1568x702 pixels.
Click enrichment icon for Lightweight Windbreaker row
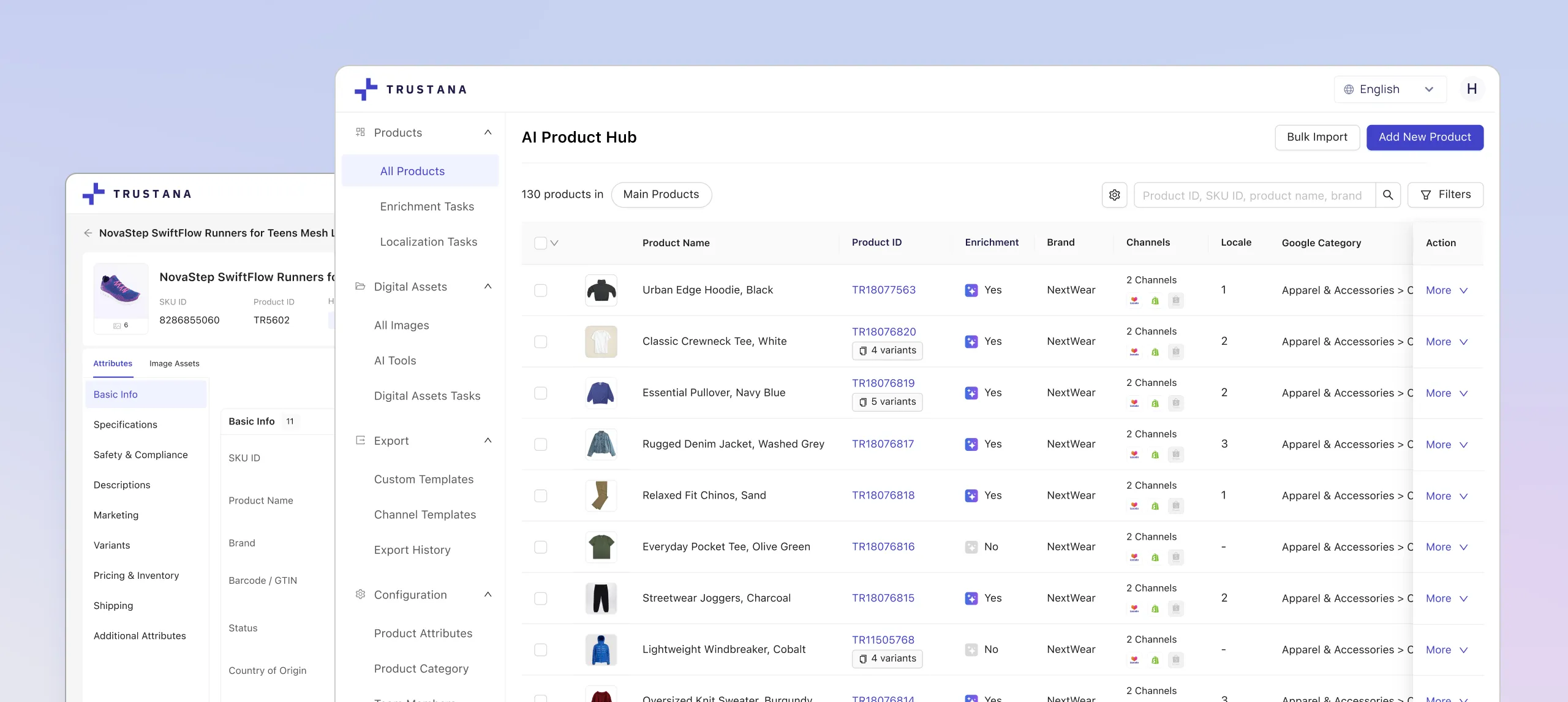[x=971, y=649]
